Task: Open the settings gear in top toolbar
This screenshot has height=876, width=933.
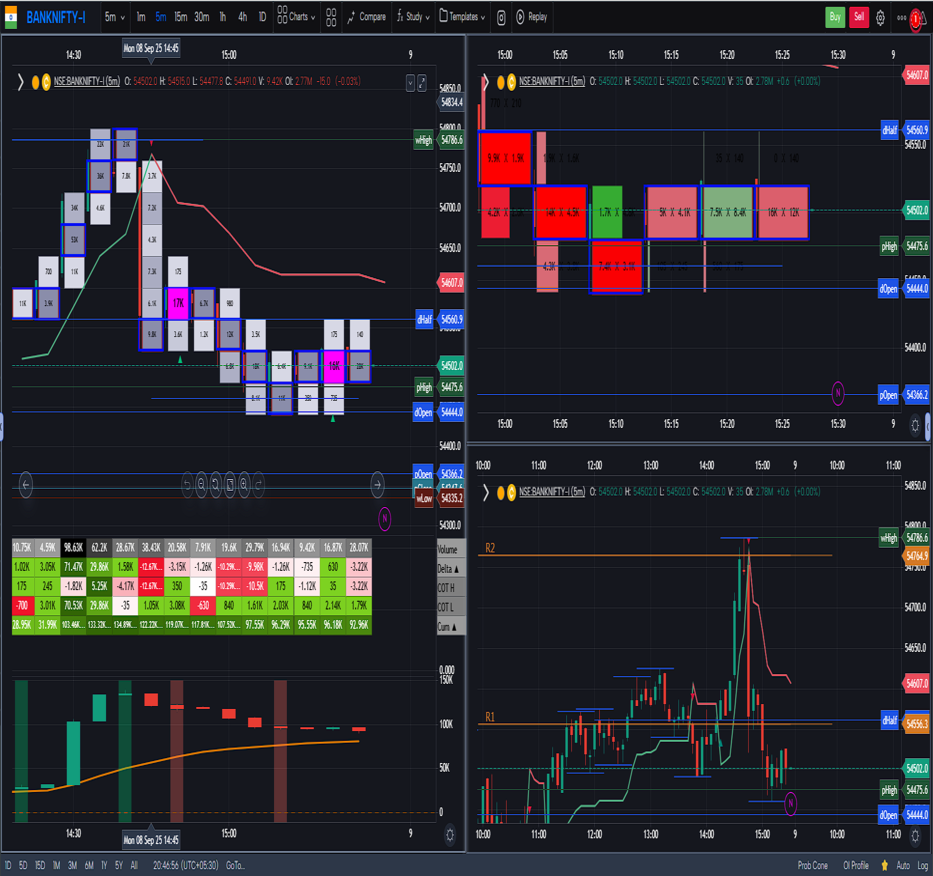Action: [880, 17]
